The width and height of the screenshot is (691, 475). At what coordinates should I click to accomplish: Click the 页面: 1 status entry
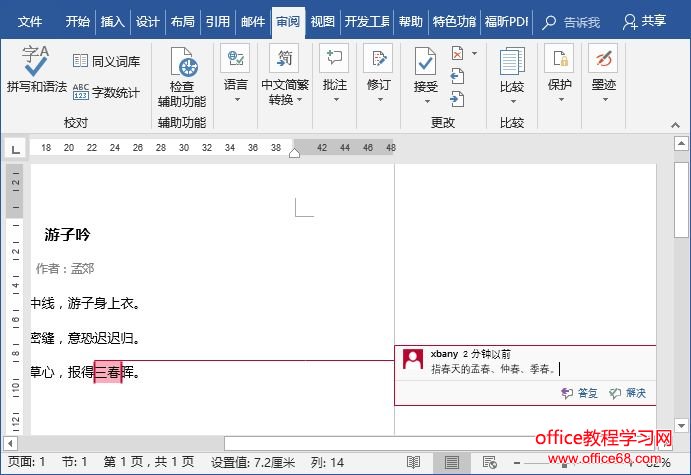pos(26,462)
